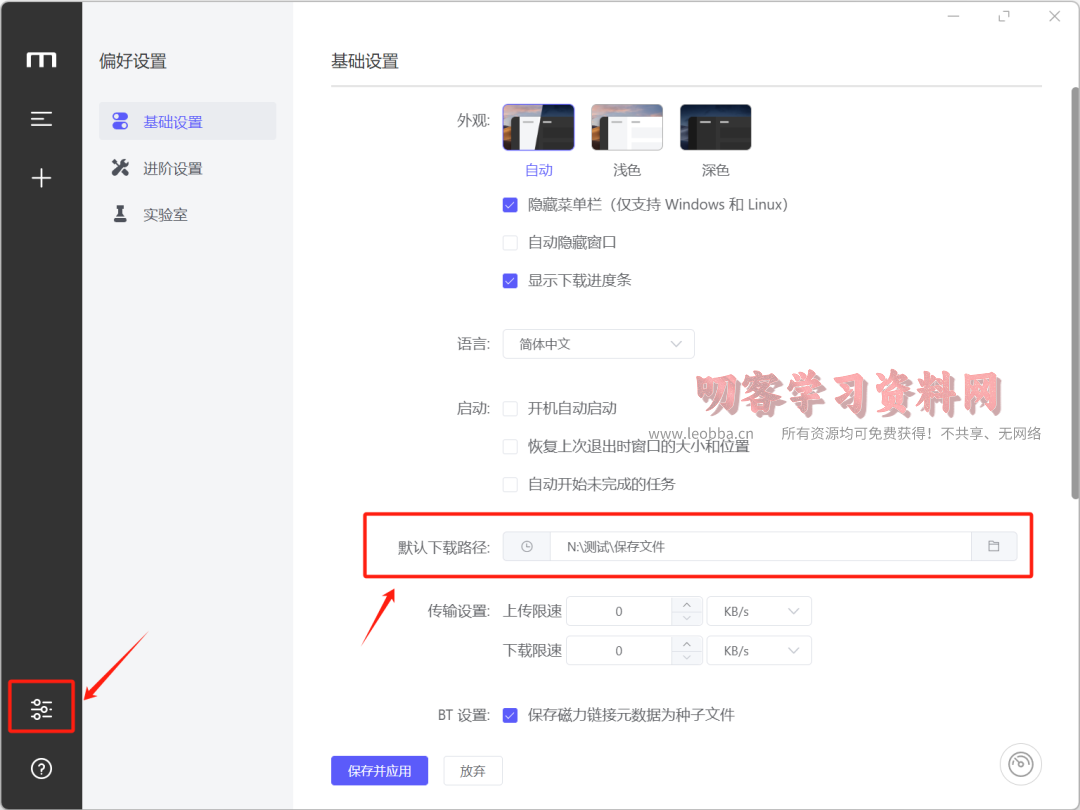The image size is (1080, 810).
Task: Disable 隐藏菜单栏 checkbox
Action: (510, 204)
